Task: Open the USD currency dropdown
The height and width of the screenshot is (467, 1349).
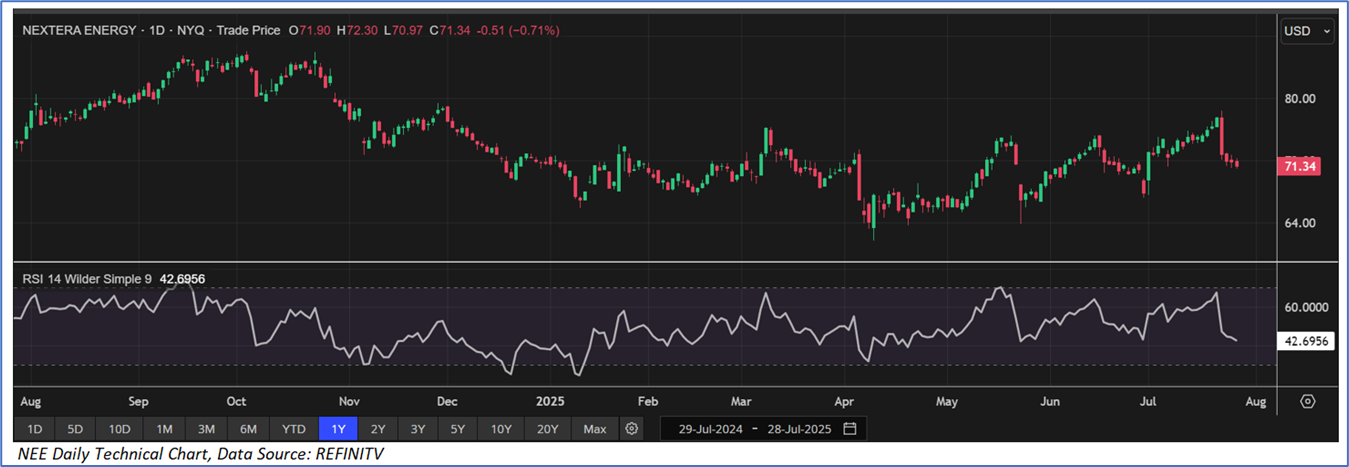Action: [1307, 32]
